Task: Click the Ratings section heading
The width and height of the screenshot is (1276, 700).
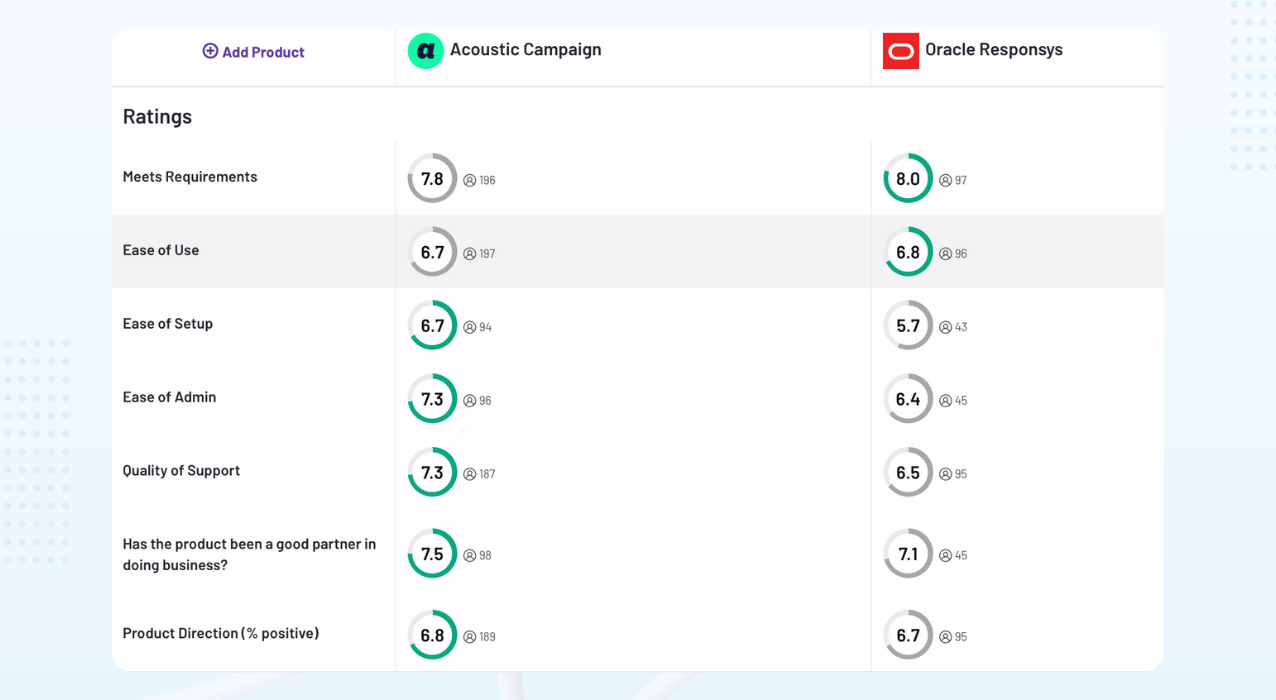Action: coord(157,116)
